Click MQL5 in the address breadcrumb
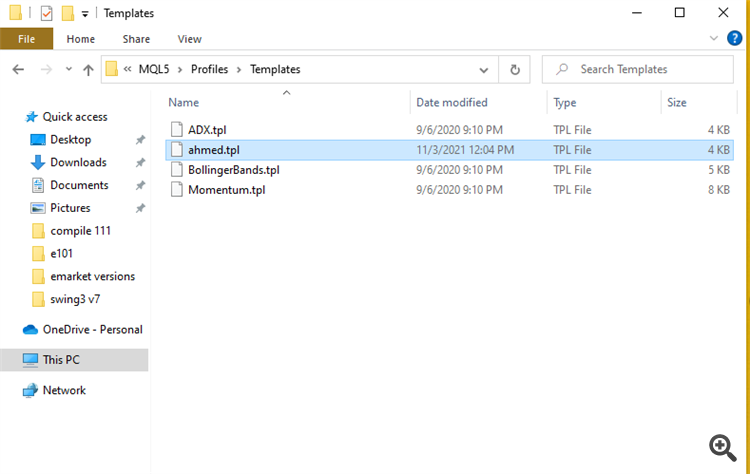Viewport: 750px width, 474px height. [154, 69]
